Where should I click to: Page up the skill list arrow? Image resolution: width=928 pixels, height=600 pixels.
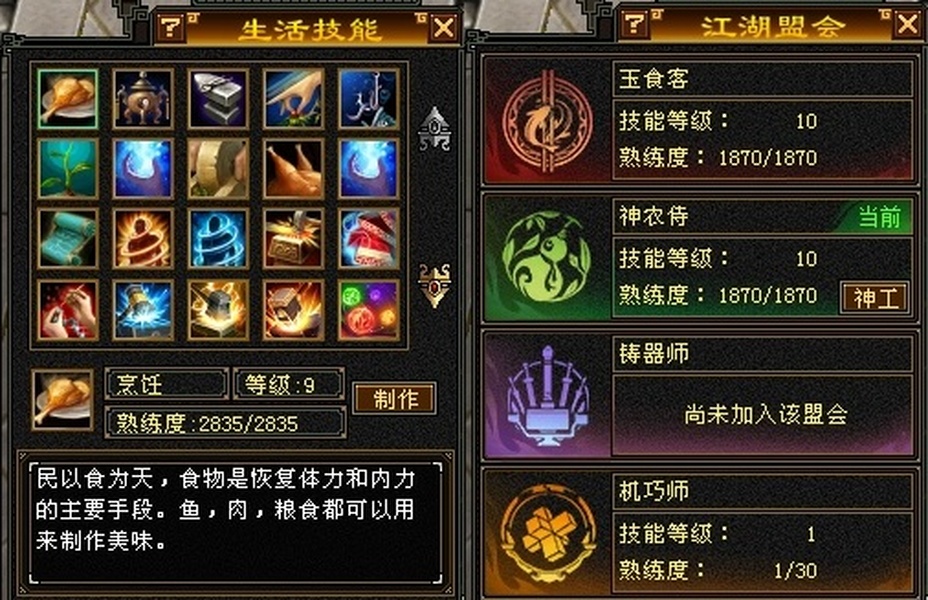pos(435,128)
